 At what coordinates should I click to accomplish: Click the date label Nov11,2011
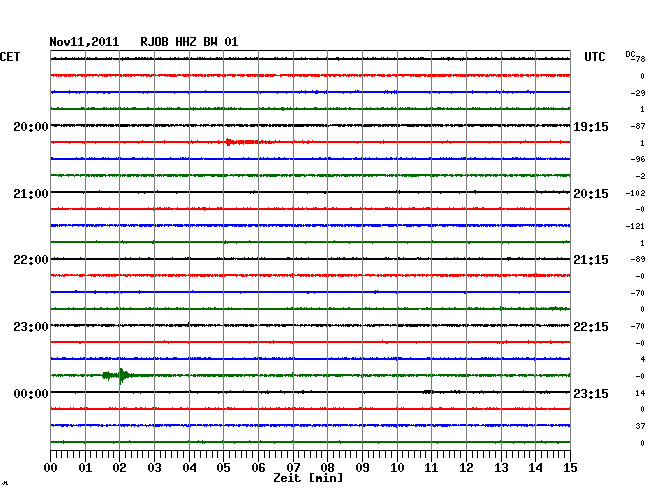coord(84,42)
